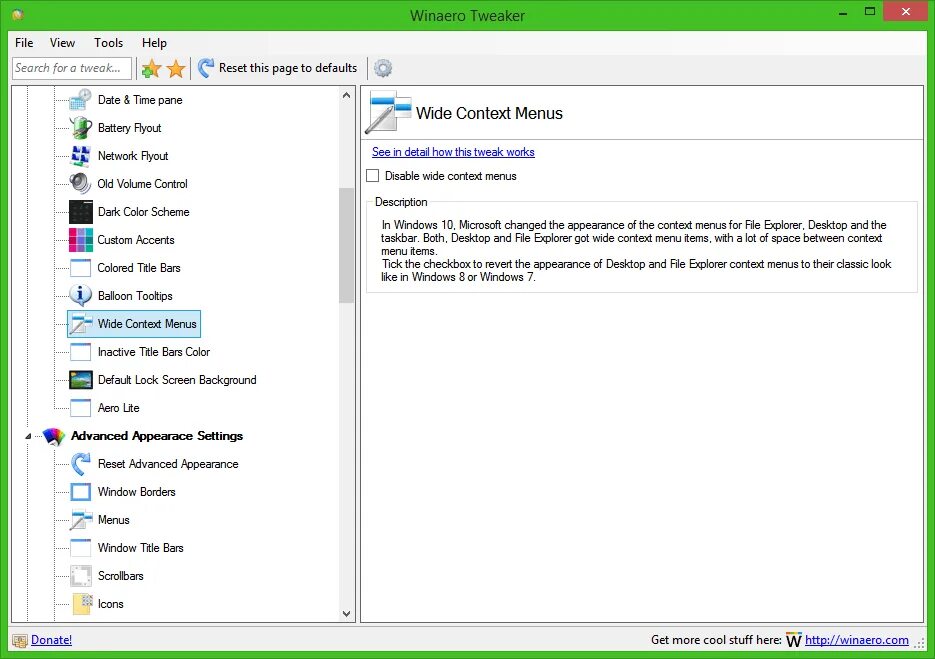Open the Tools menu

point(109,43)
